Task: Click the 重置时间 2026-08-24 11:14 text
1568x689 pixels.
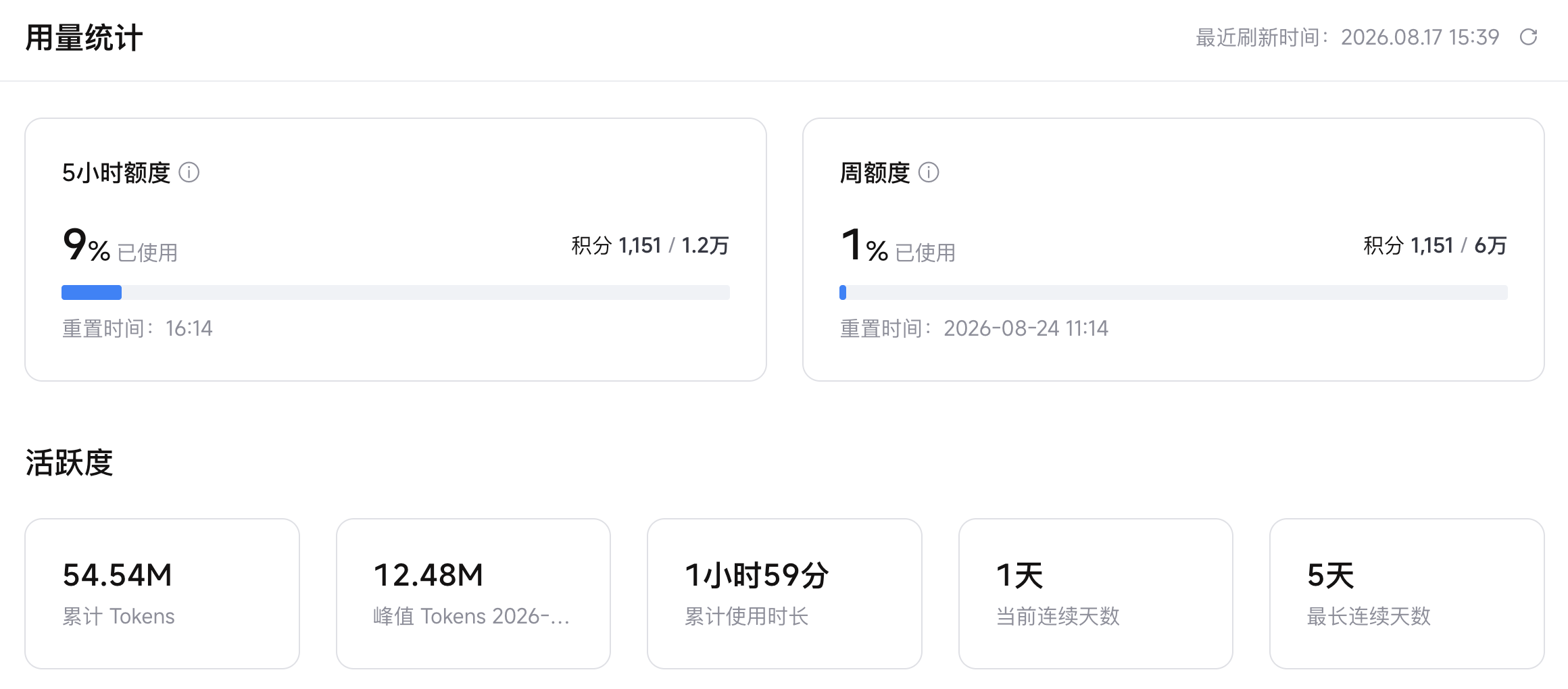Action: click(974, 328)
